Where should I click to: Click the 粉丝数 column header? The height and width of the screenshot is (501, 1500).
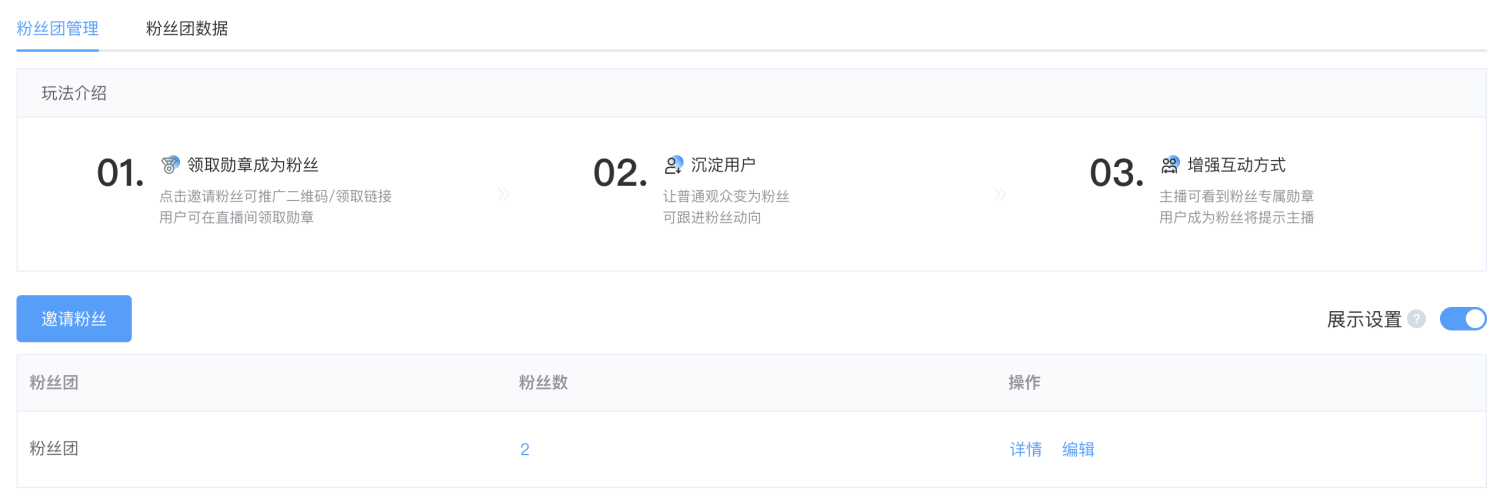click(544, 383)
